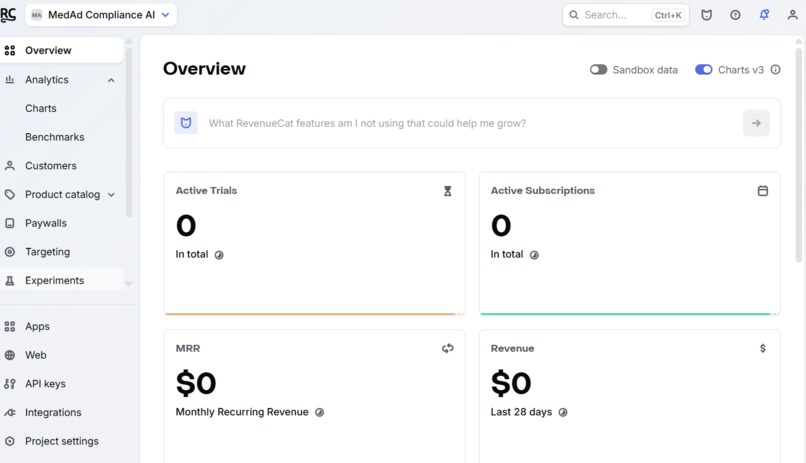Click the Apps grid icon

10,327
